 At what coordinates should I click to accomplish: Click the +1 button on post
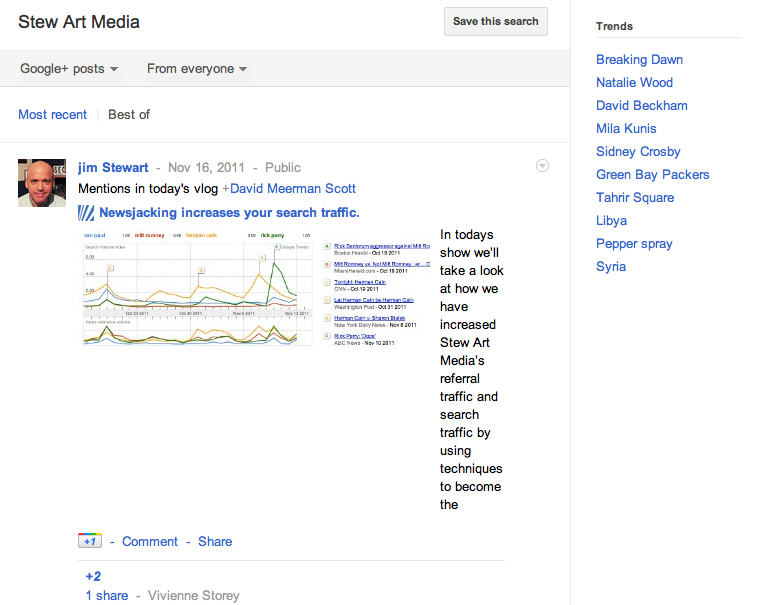(x=90, y=540)
